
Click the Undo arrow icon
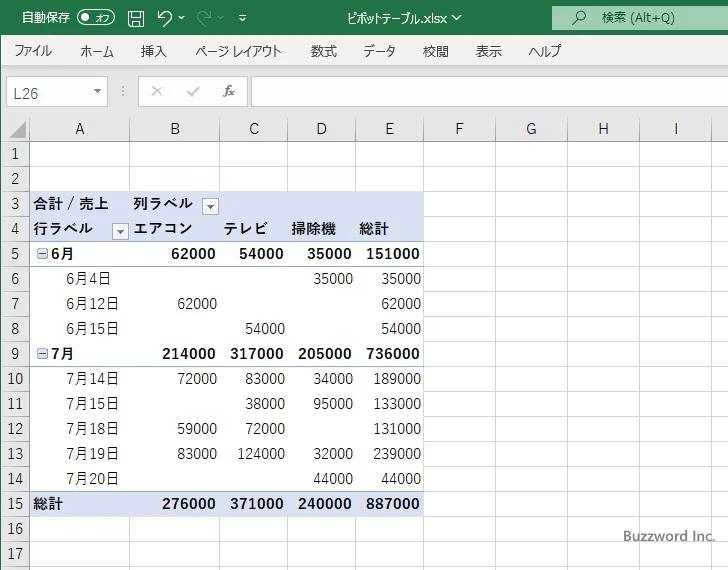(x=164, y=18)
